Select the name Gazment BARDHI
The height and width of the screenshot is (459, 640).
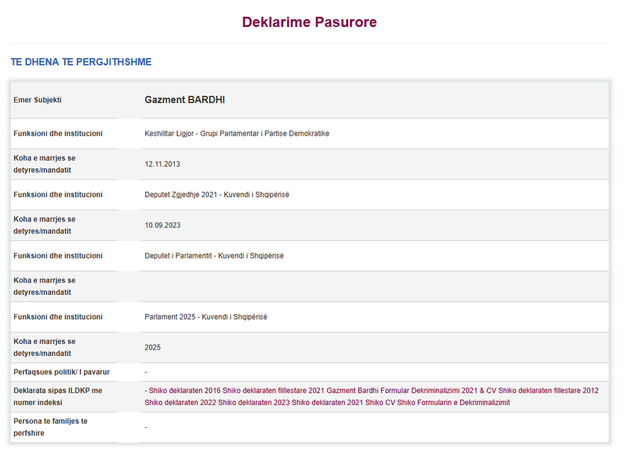(185, 100)
